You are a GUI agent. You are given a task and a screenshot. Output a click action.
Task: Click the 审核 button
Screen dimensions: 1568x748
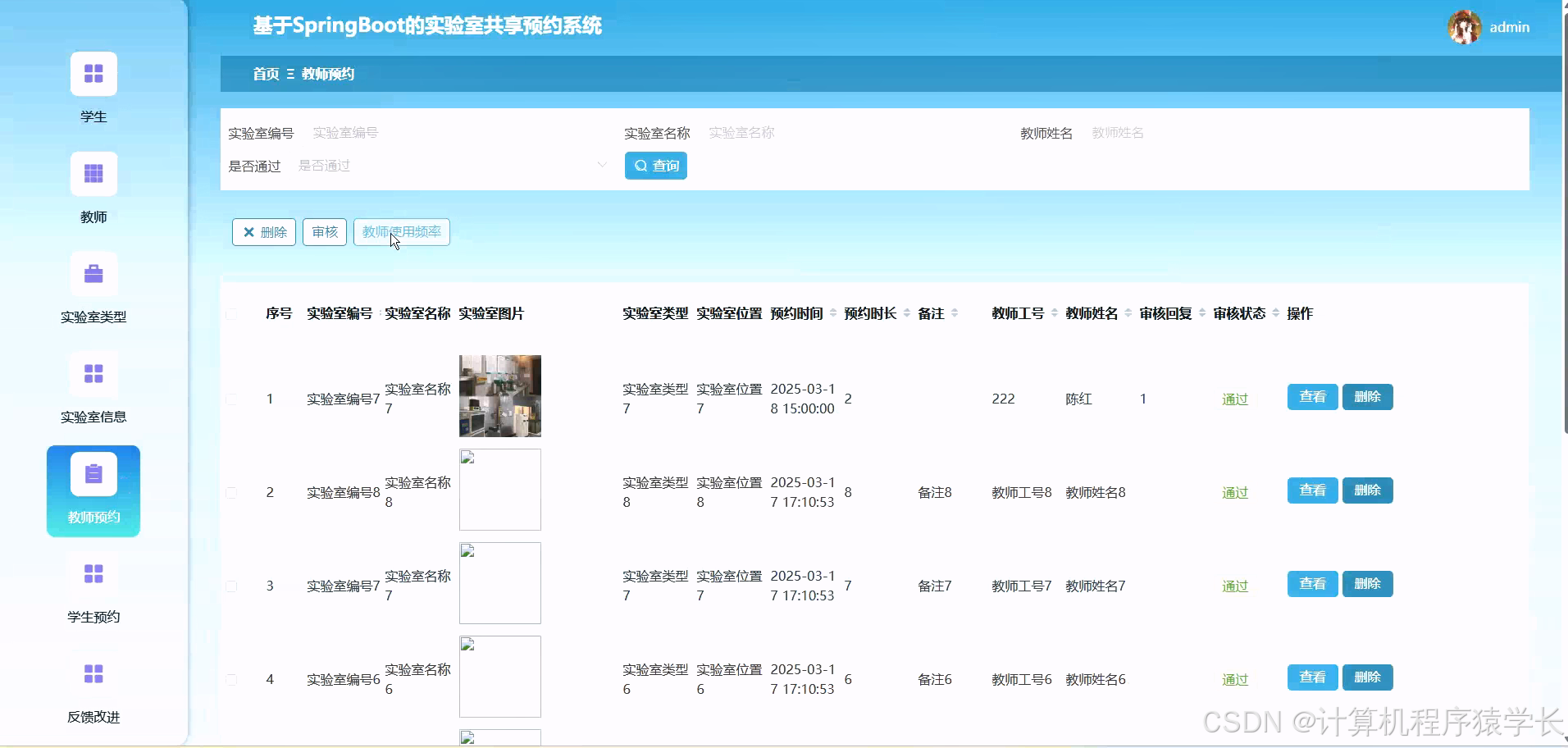[324, 232]
